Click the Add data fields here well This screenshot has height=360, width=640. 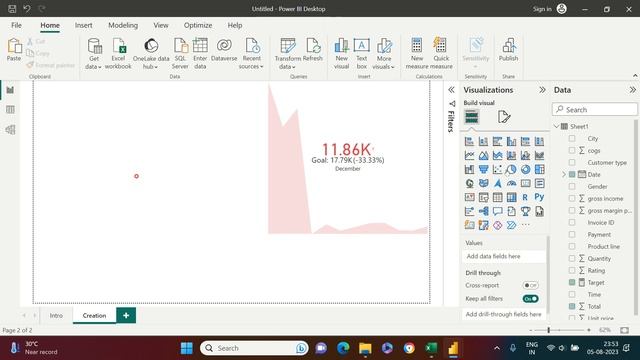pos(505,256)
